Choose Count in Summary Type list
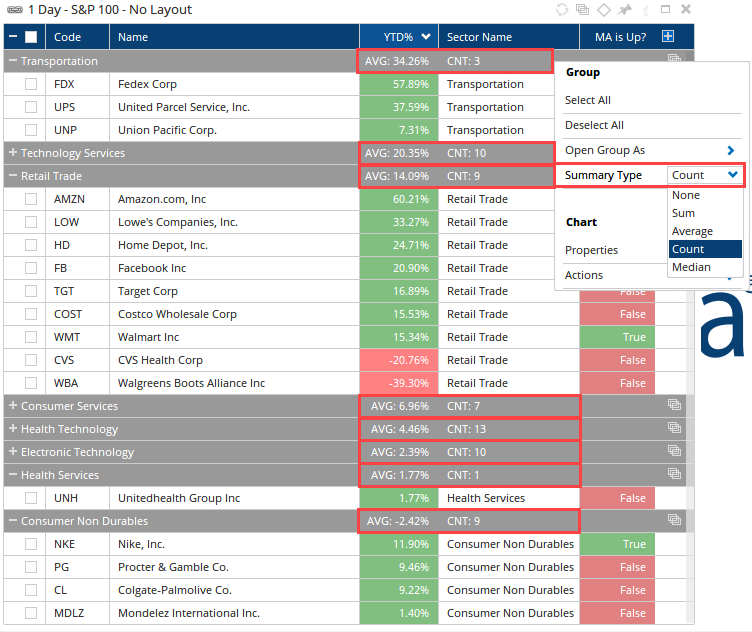This screenshot has height=632, width=752. pyautogui.click(x=705, y=249)
